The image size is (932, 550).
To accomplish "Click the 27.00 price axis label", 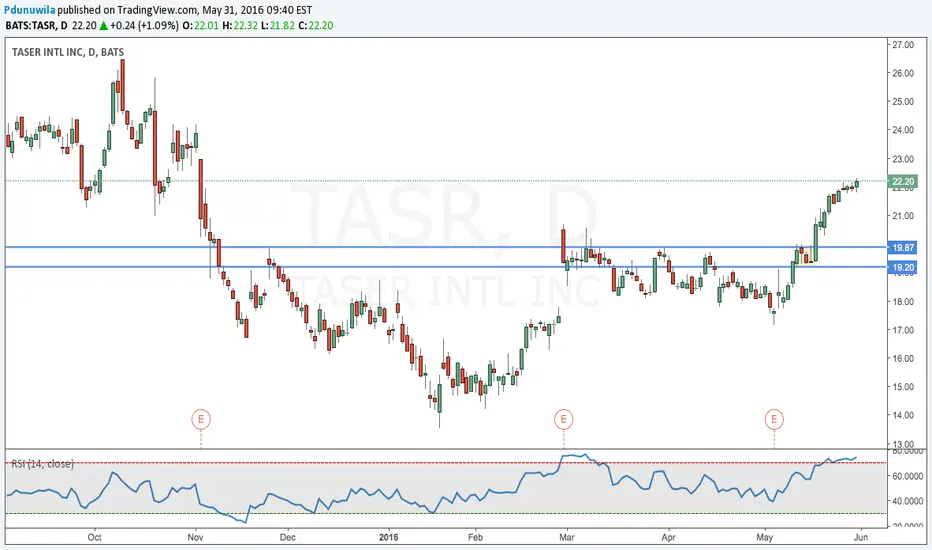I will [x=903, y=45].
